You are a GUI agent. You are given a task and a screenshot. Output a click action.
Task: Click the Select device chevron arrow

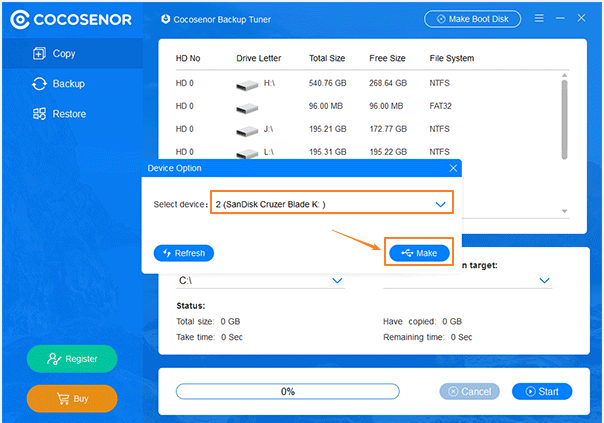[x=441, y=204]
